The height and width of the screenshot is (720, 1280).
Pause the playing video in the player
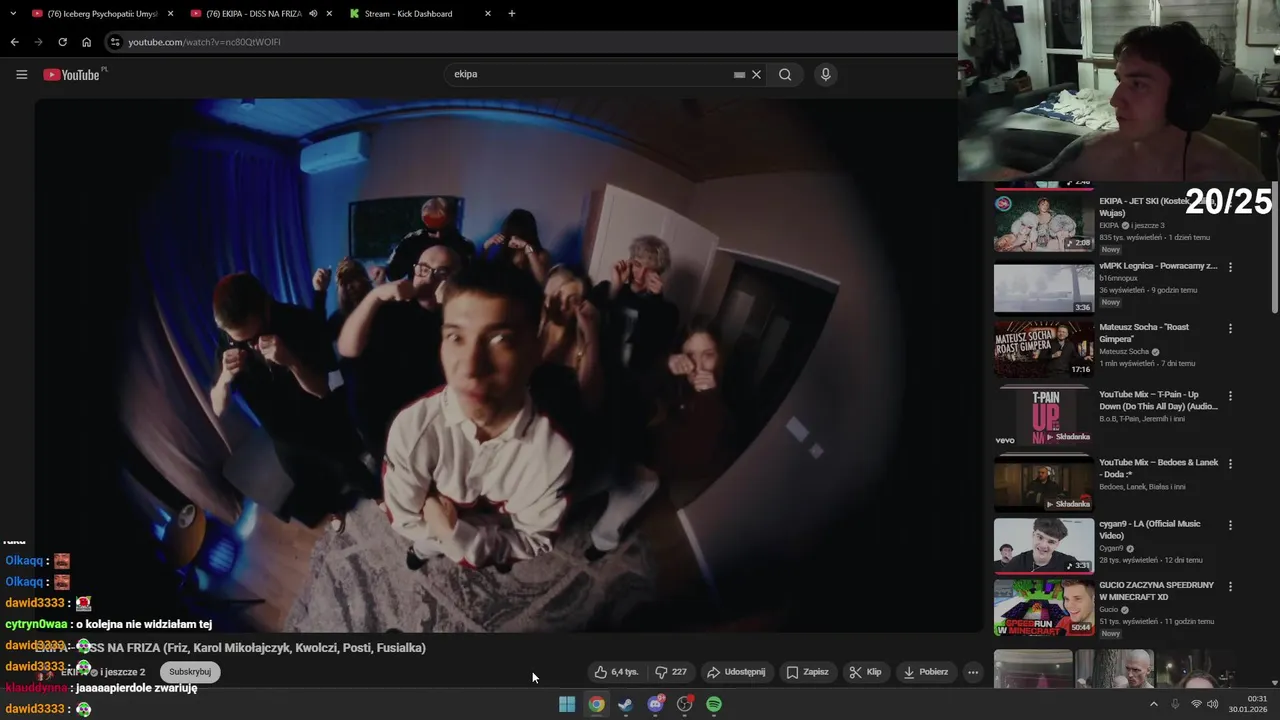click(x=508, y=365)
